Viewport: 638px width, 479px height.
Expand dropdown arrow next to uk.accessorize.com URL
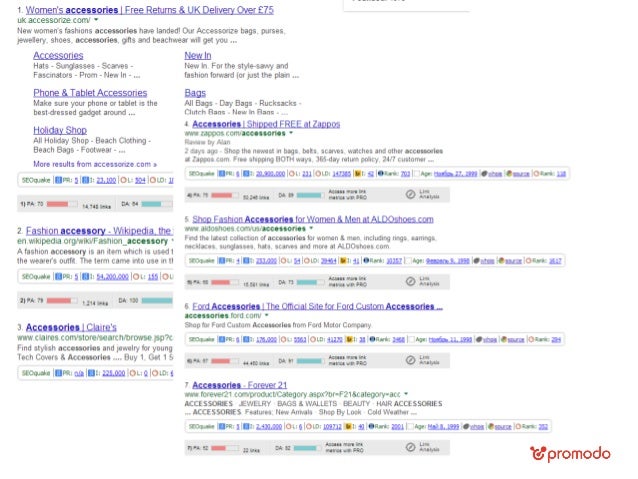click(x=96, y=20)
